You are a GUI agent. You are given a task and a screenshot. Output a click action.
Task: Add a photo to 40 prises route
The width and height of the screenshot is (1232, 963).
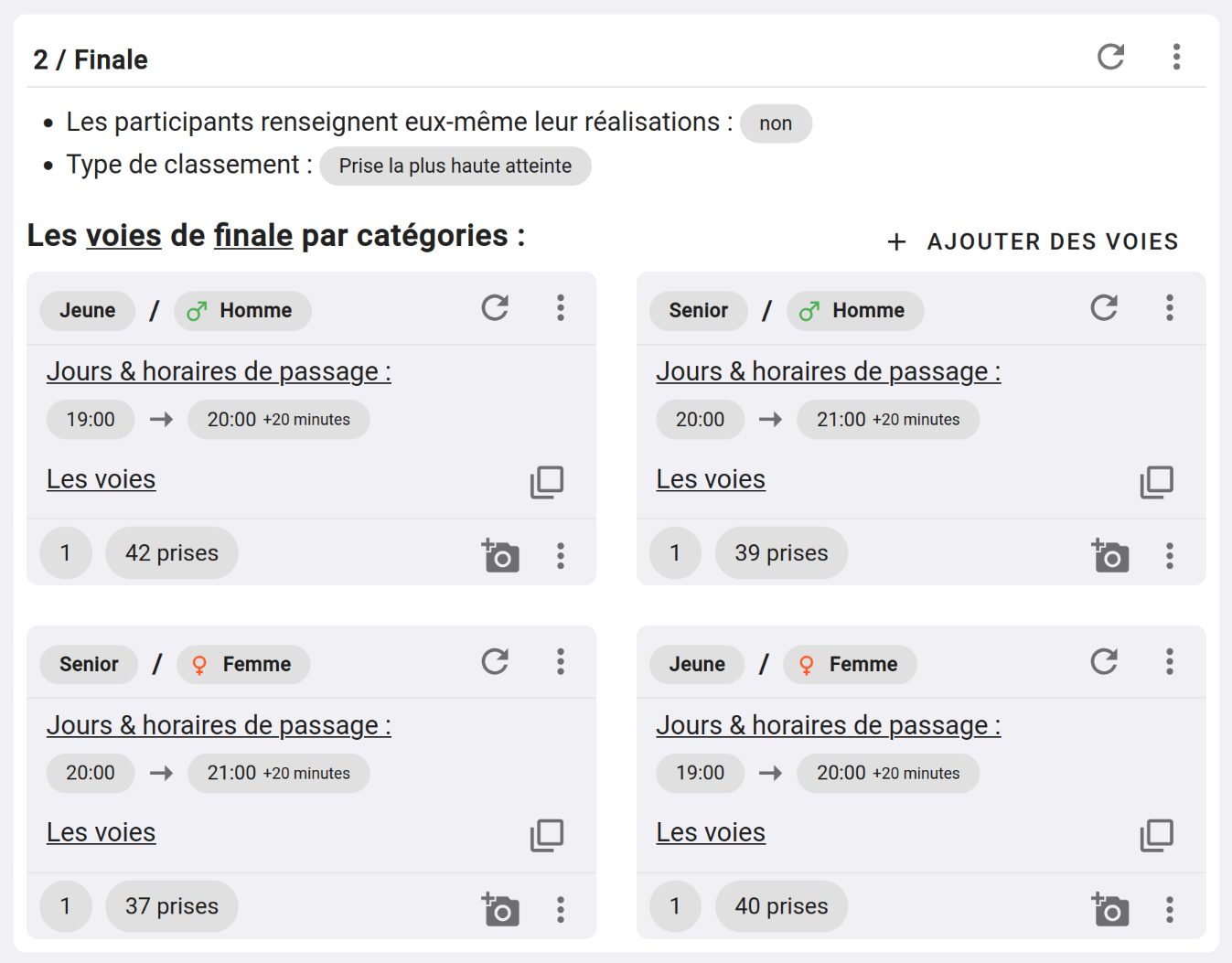(x=1110, y=909)
